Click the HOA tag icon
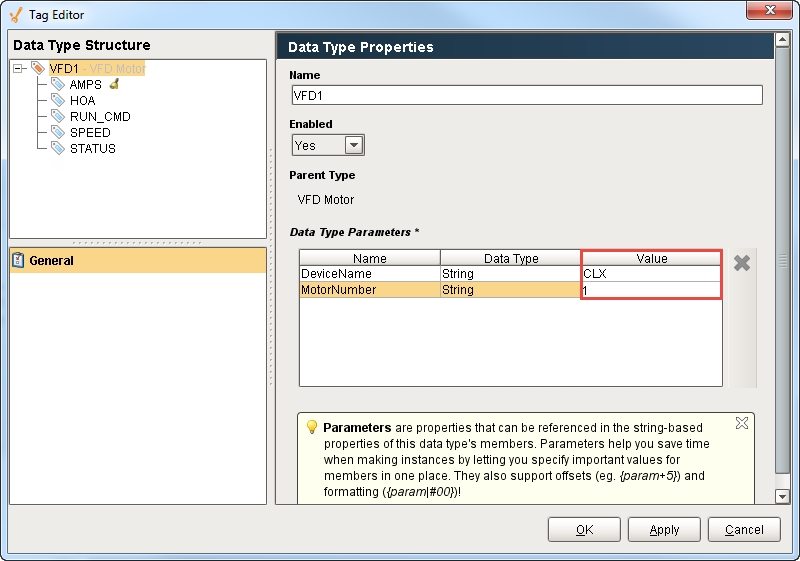 click(x=58, y=101)
